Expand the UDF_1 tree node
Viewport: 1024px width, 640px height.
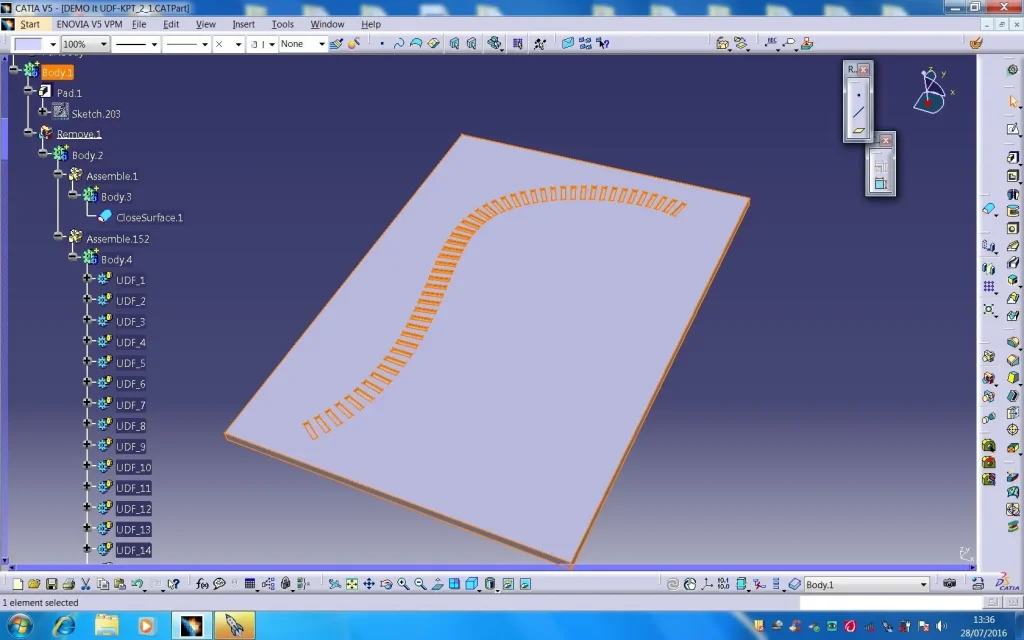click(87, 280)
